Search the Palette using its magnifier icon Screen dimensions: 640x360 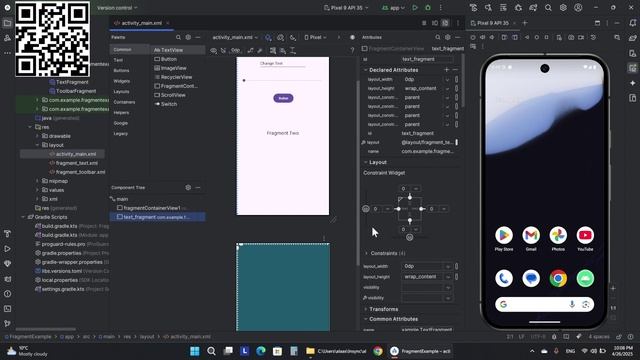(x=178, y=38)
